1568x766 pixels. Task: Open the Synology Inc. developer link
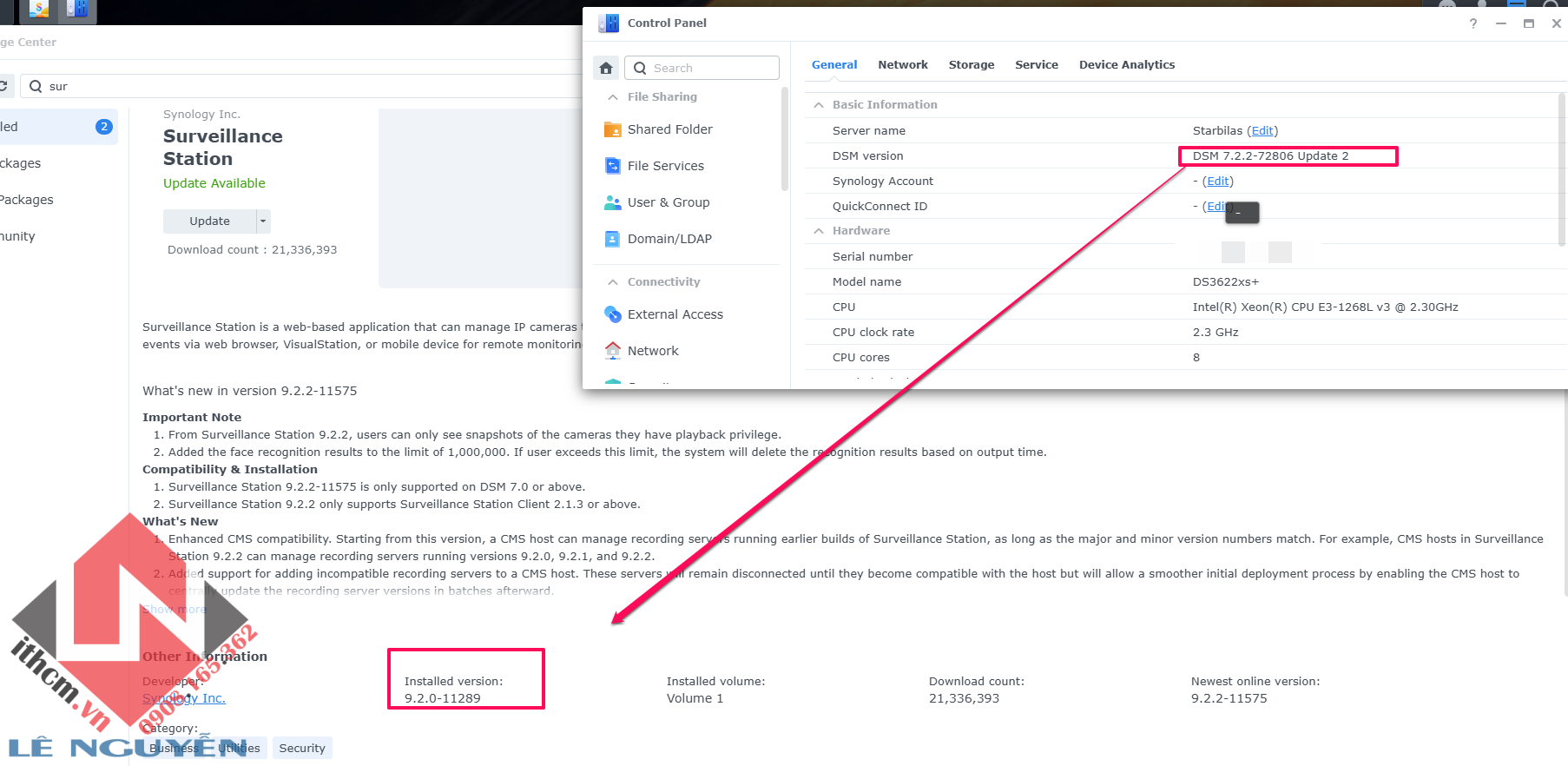pyautogui.click(x=184, y=698)
